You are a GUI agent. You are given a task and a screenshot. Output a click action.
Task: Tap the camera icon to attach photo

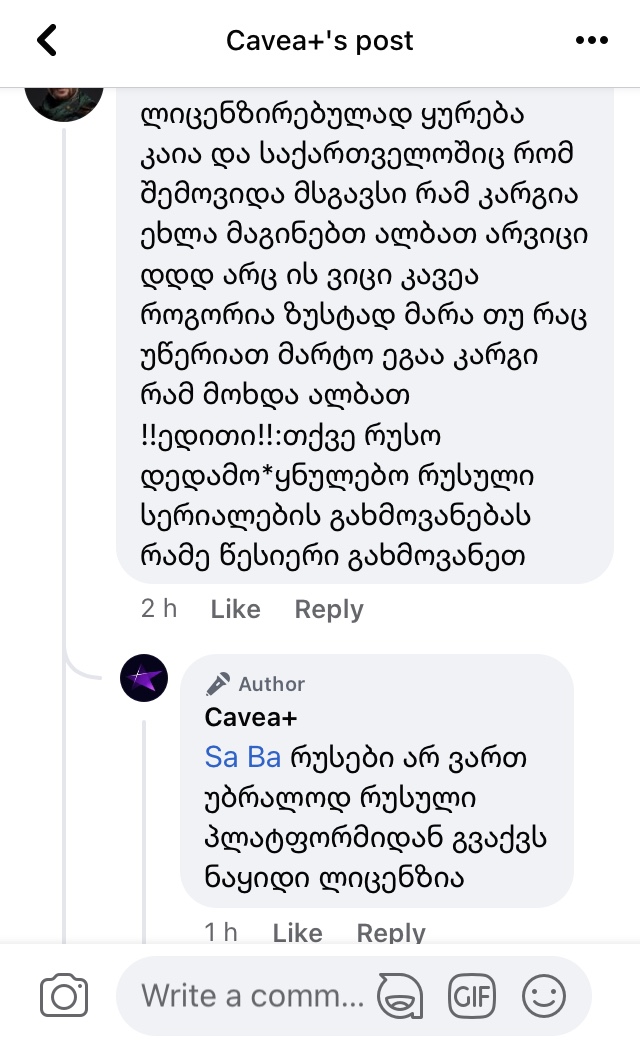[x=64, y=996]
